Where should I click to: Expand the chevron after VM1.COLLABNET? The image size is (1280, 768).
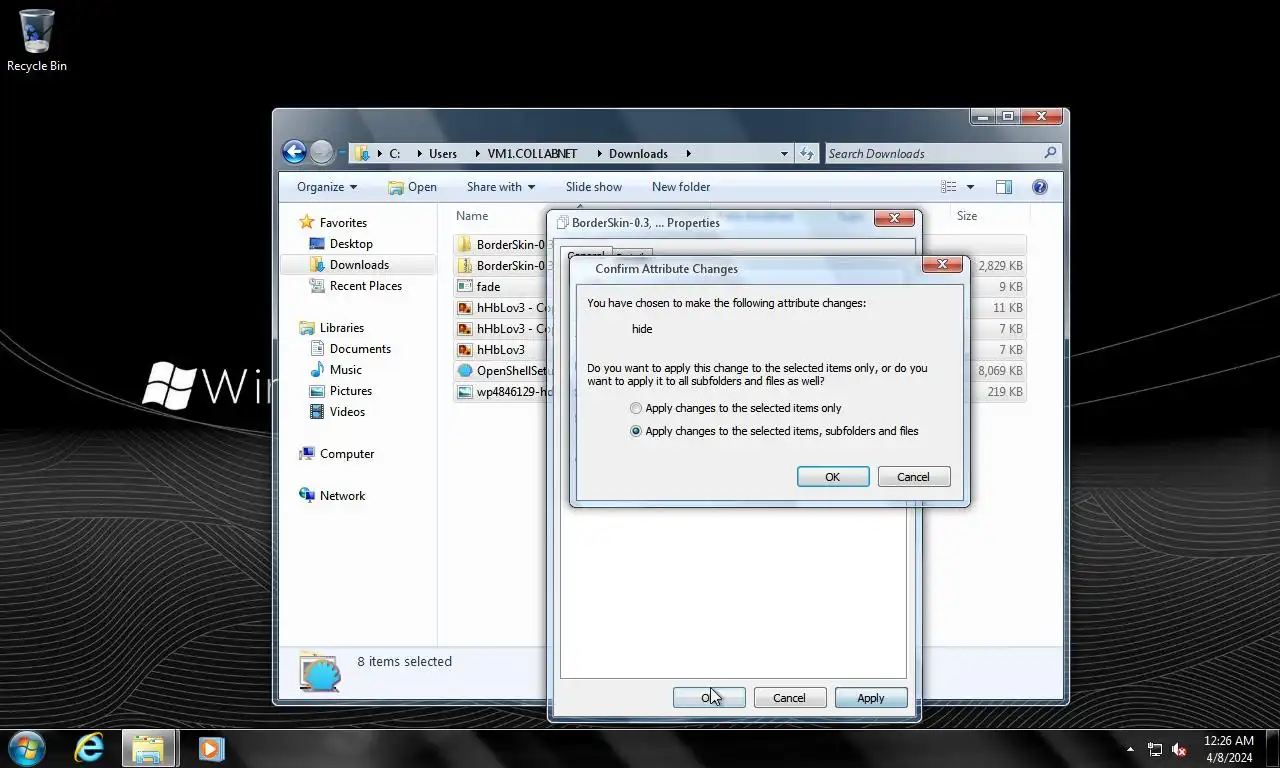coord(598,153)
